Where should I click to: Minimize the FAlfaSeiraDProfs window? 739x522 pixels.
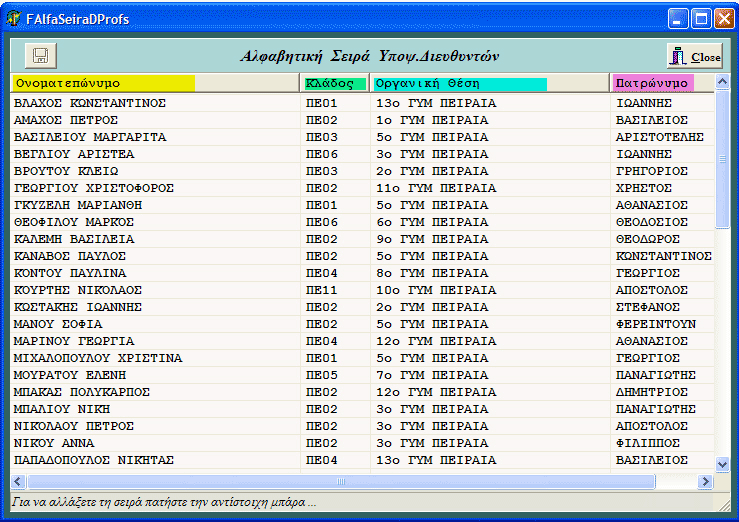[678, 19]
